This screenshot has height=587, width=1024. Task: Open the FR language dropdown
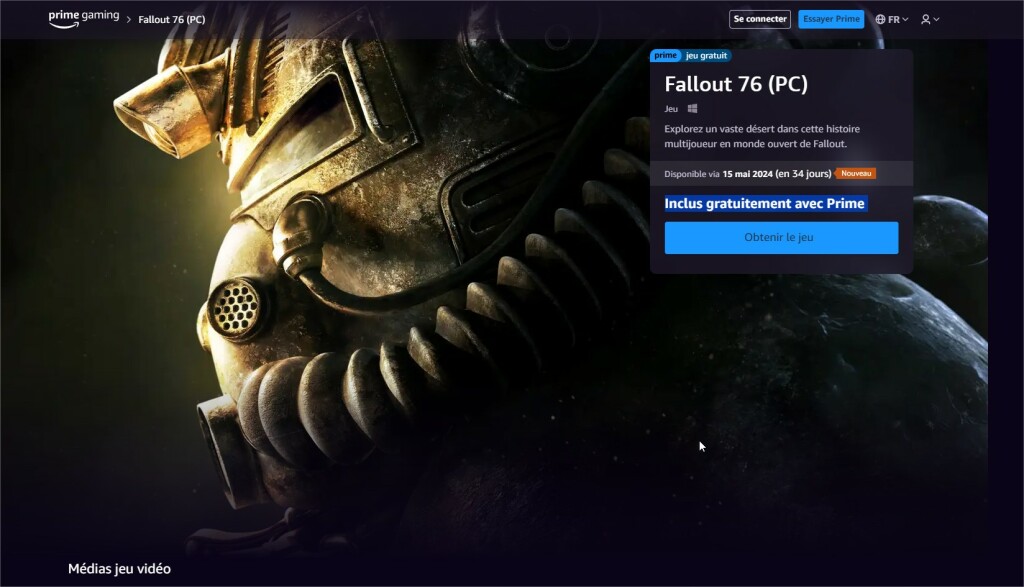(x=892, y=20)
